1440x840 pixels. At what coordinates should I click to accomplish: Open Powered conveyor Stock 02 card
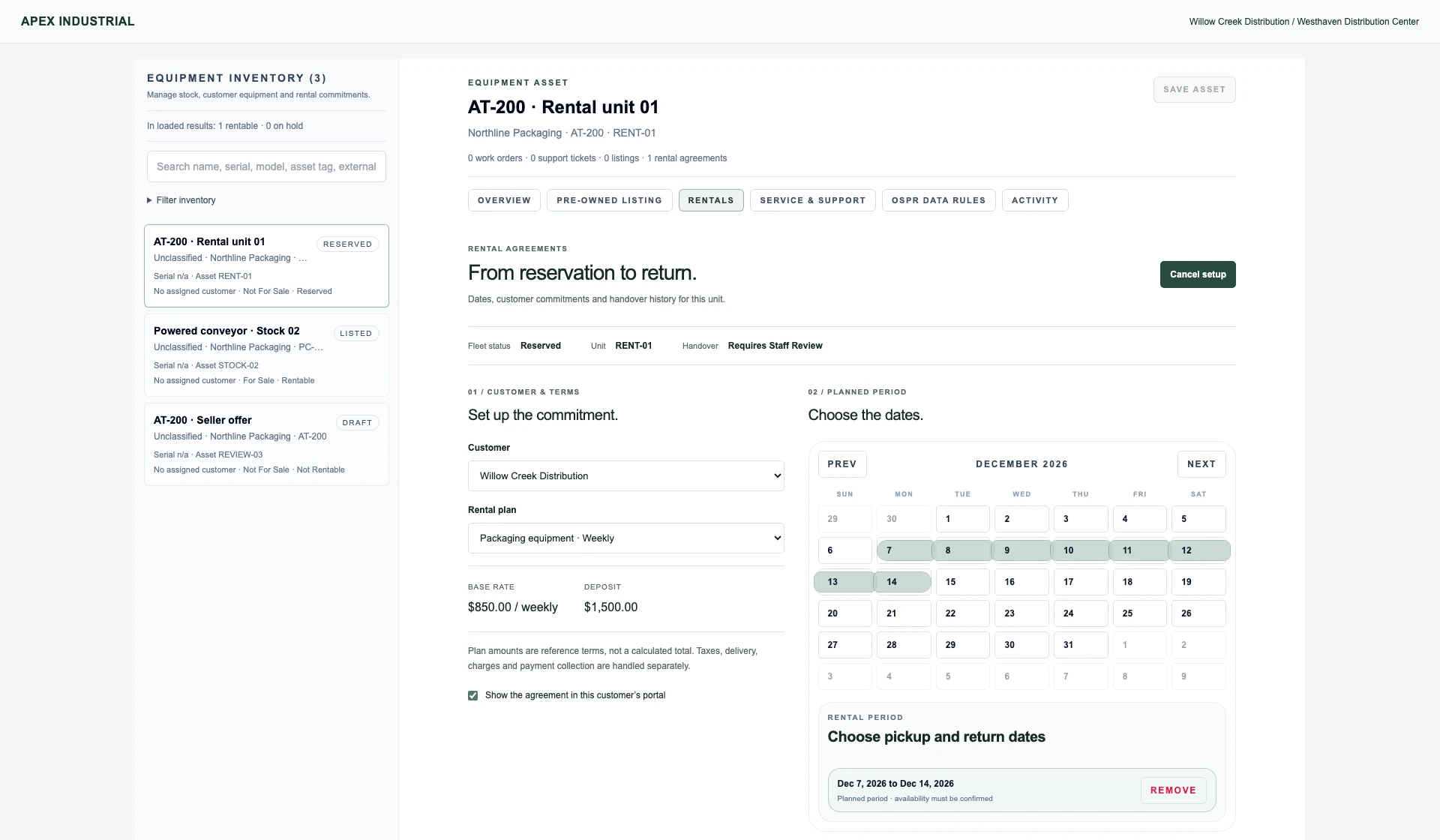point(266,355)
